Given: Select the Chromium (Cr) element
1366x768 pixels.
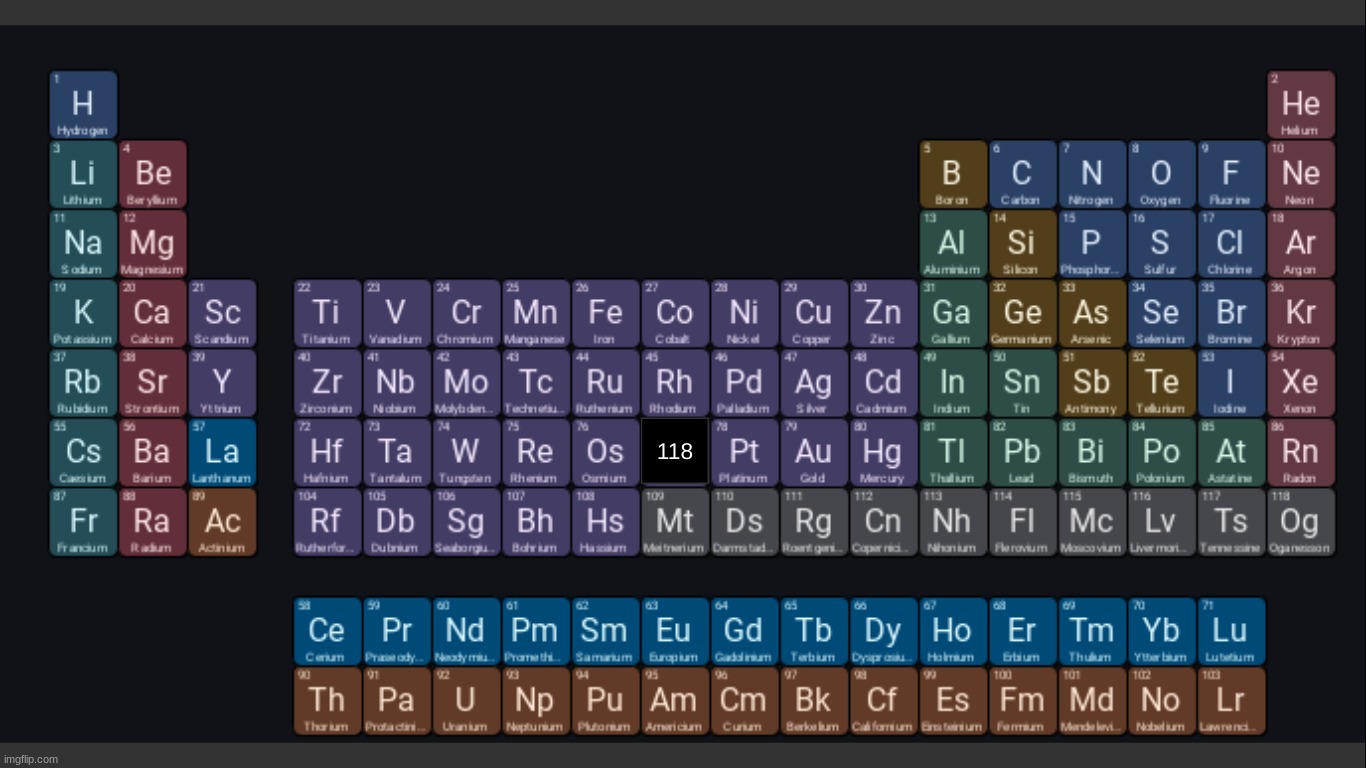Looking at the screenshot, I should [x=466, y=313].
